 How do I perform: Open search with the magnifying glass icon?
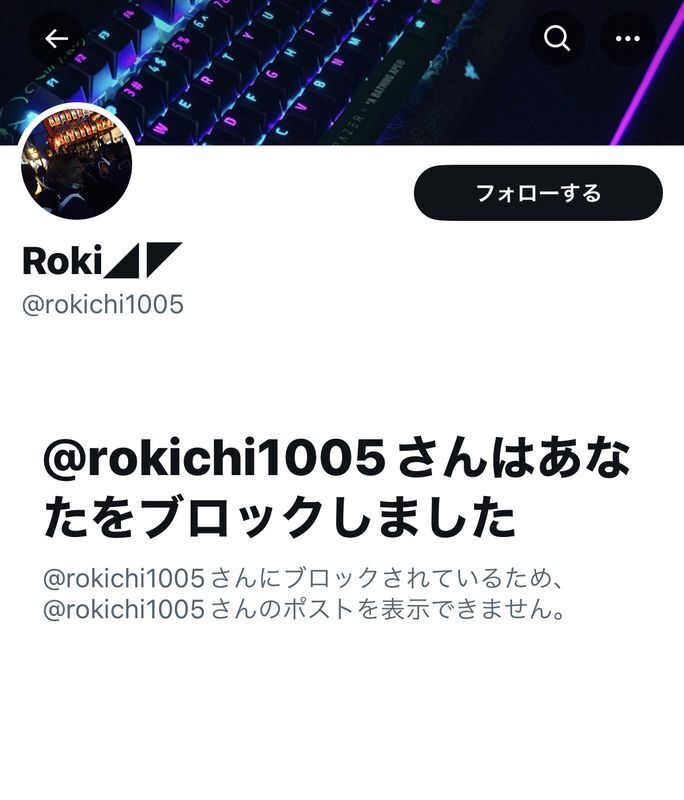pos(556,38)
